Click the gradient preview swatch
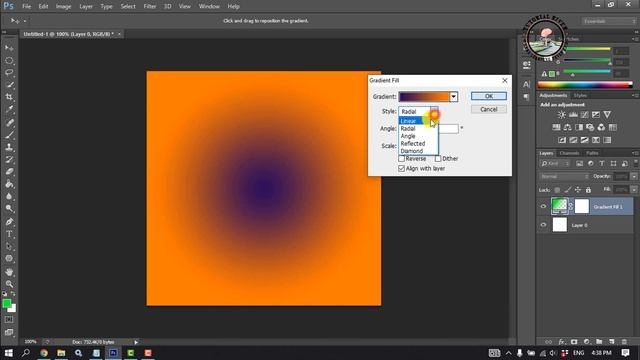Screen dimensions: 640x360 click(424, 97)
